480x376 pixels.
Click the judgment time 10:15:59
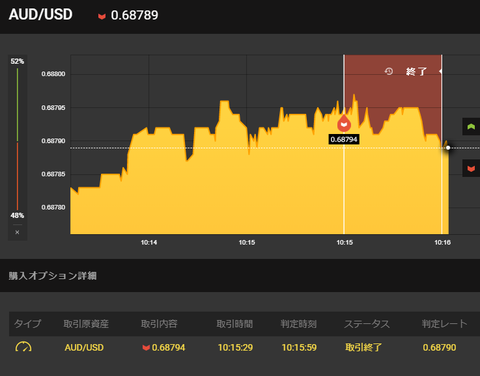coord(299,348)
